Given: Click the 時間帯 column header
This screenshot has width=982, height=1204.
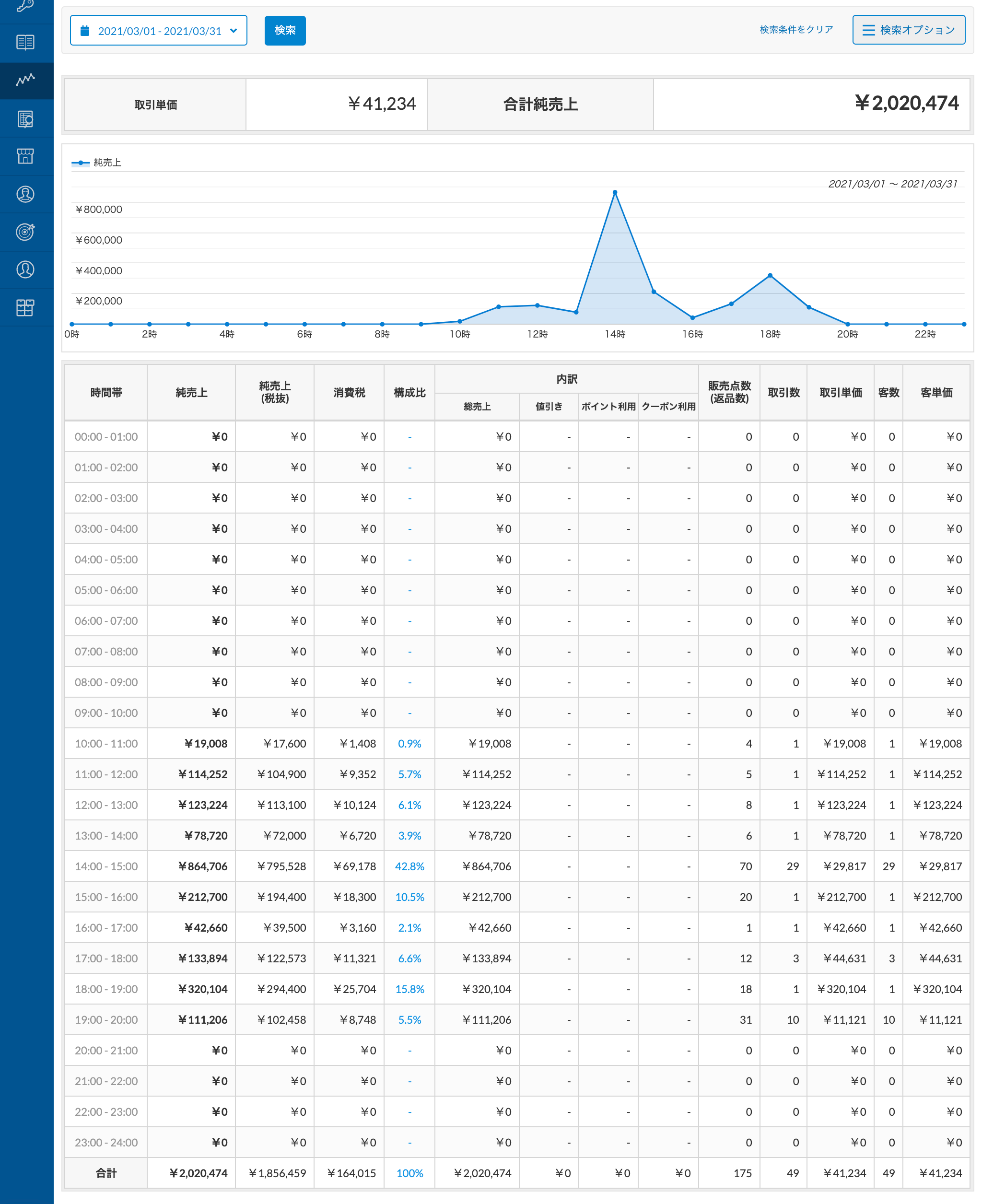Looking at the screenshot, I should tap(106, 393).
